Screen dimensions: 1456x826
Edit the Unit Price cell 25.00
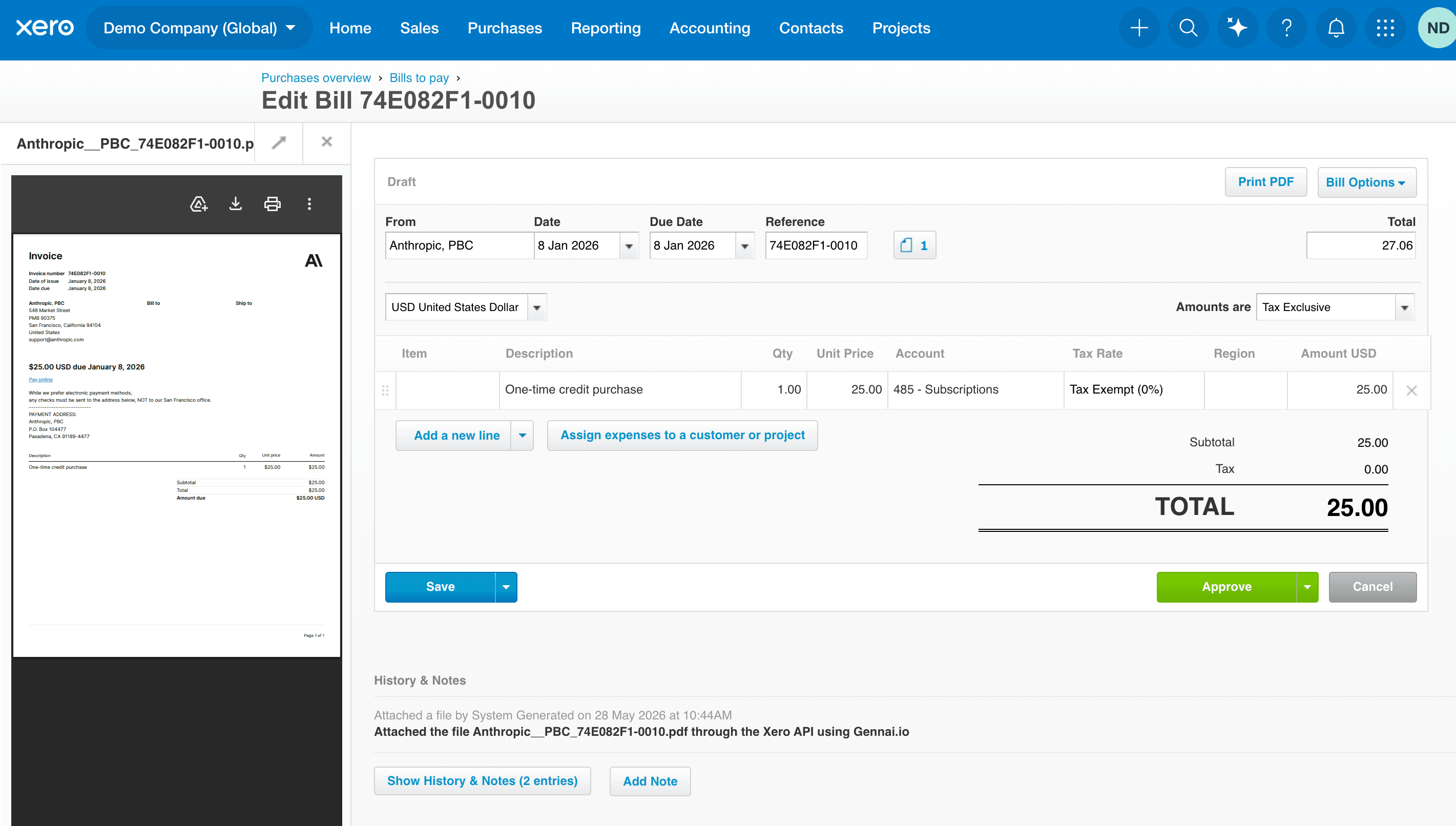pyautogui.click(x=847, y=390)
